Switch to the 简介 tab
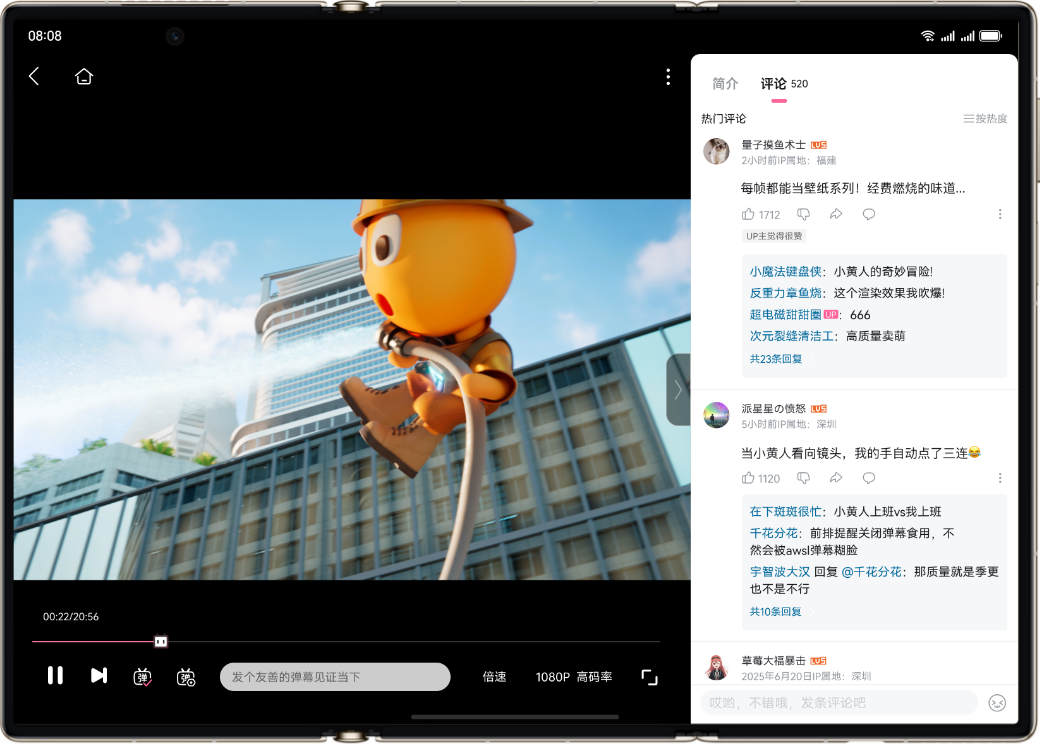Image resolution: width=1040 pixels, height=744 pixels. tap(724, 84)
